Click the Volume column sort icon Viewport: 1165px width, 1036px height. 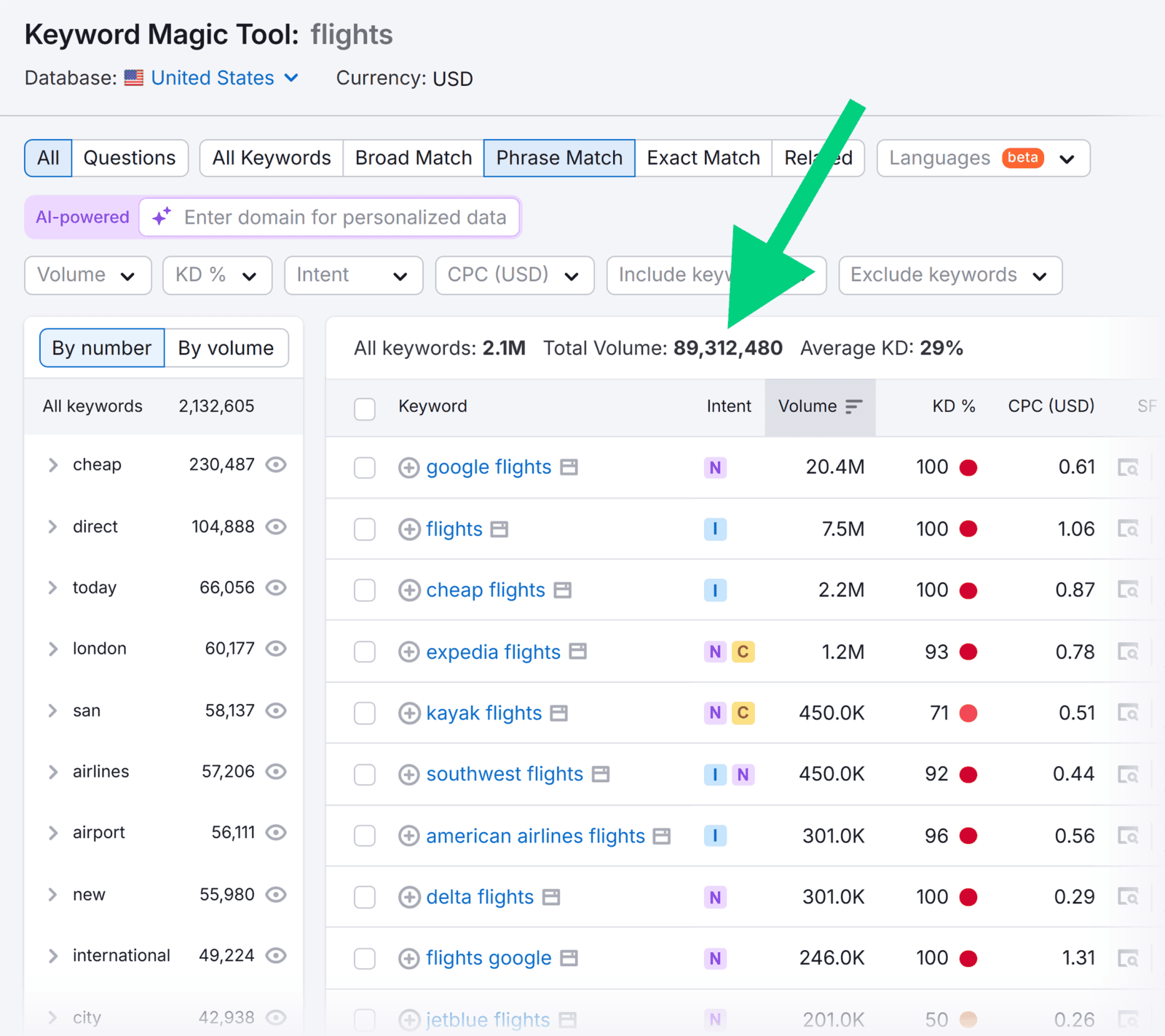(x=854, y=407)
